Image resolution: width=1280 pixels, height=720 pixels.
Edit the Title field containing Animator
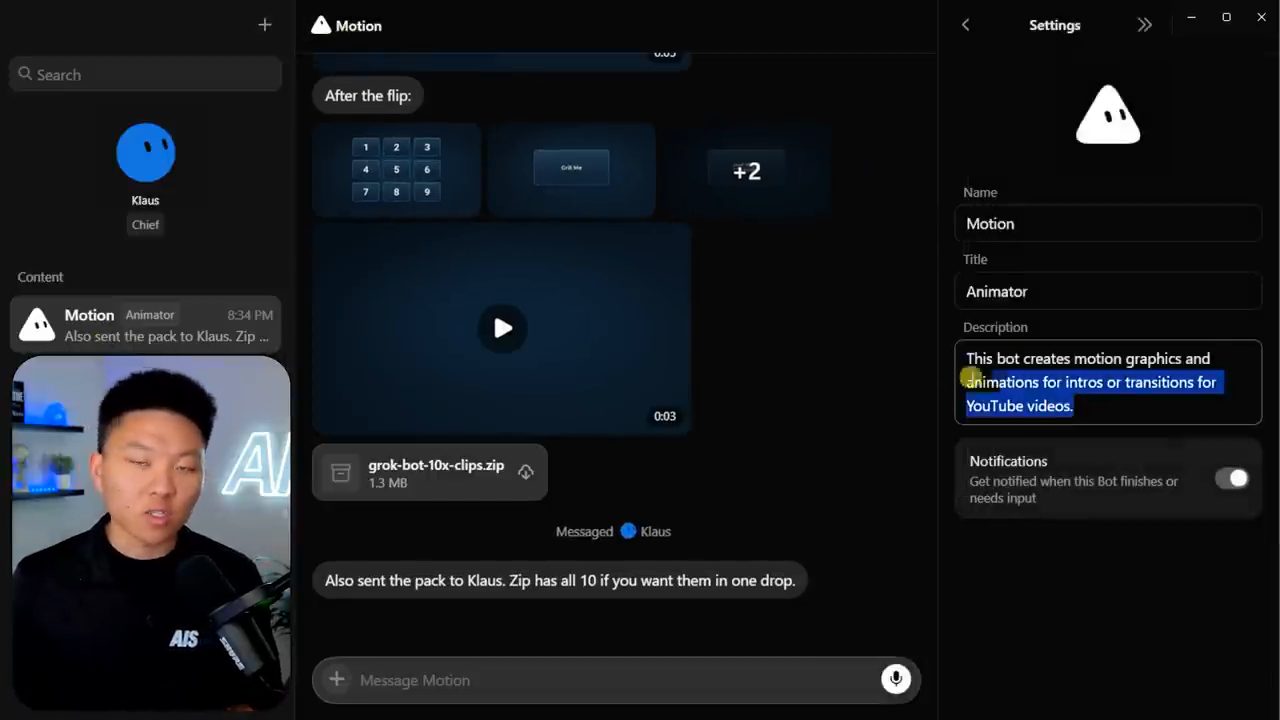(x=1108, y=291)
